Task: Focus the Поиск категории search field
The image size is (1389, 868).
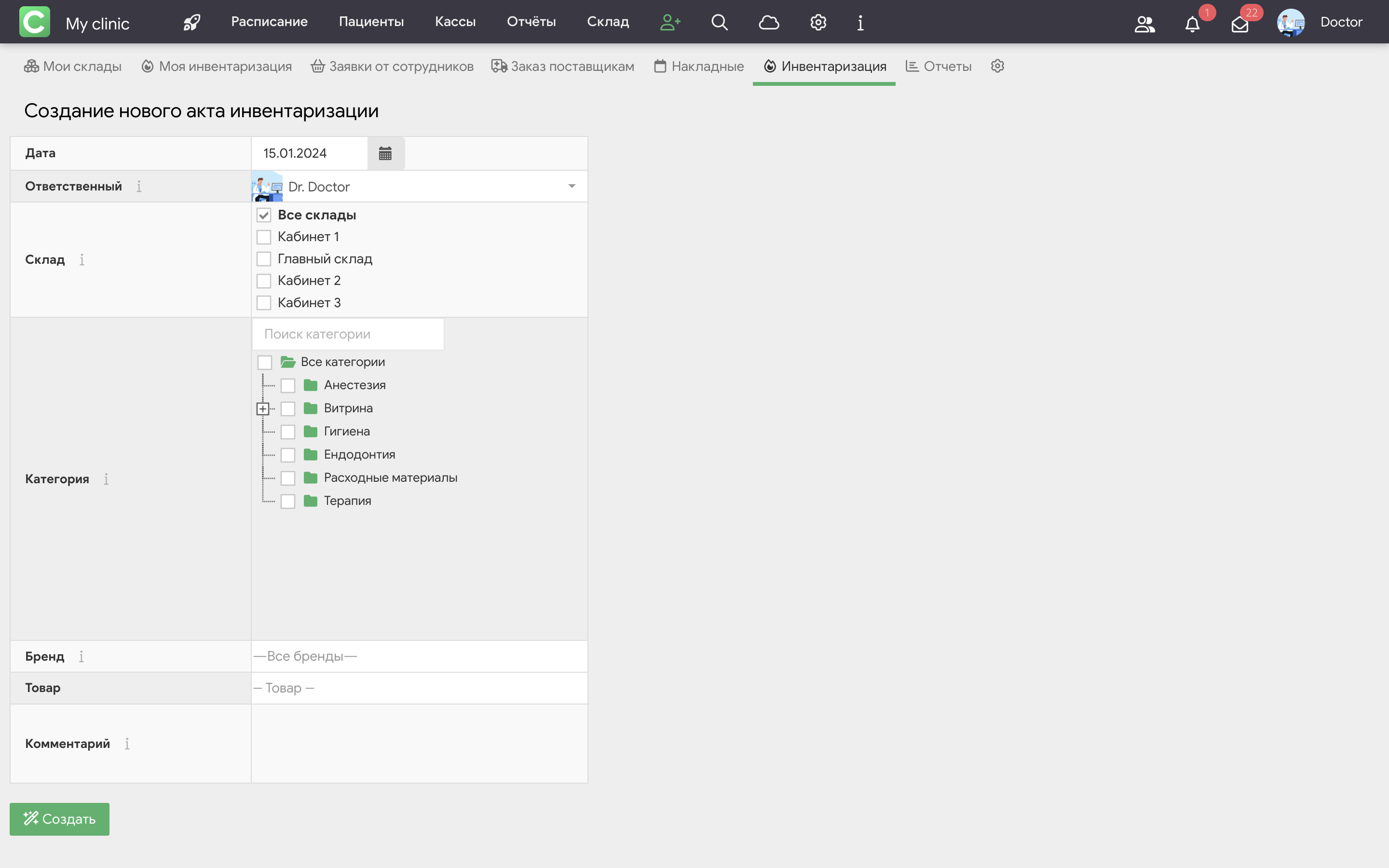Action: coord(348,334)
